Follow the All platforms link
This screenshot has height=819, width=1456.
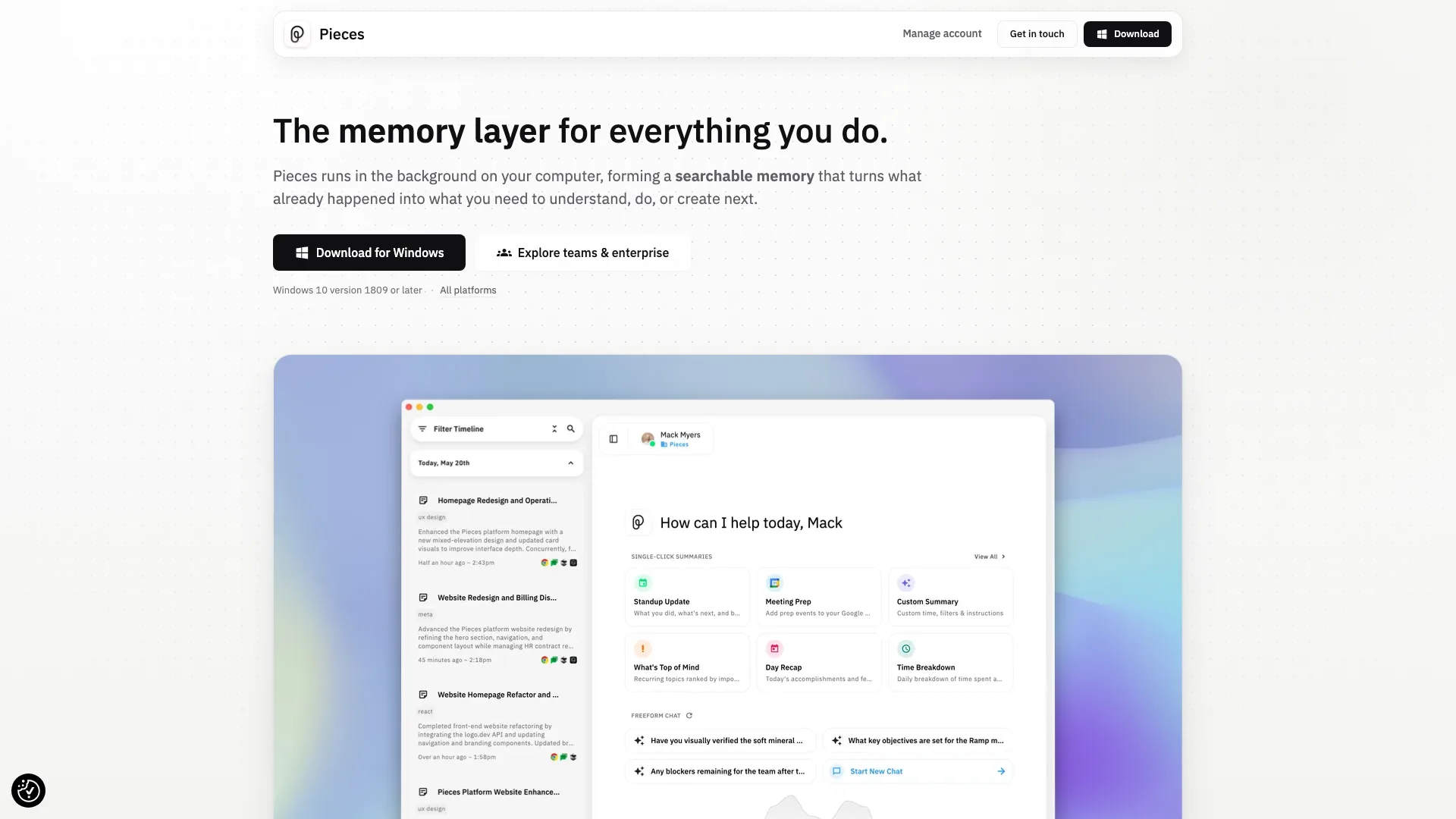pyautogui.click(x=468, y=290)
